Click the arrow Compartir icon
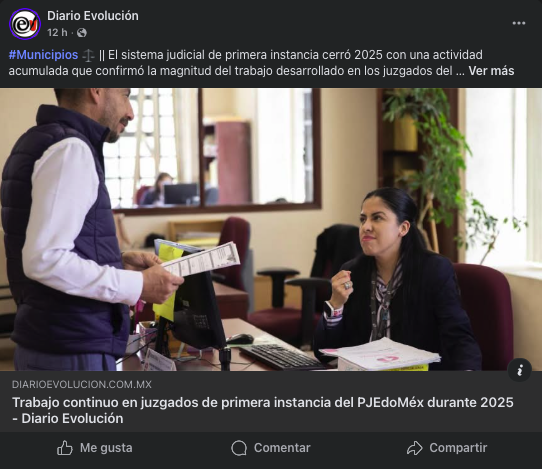Viewport: 542px width, 469px height. point(414,448)
